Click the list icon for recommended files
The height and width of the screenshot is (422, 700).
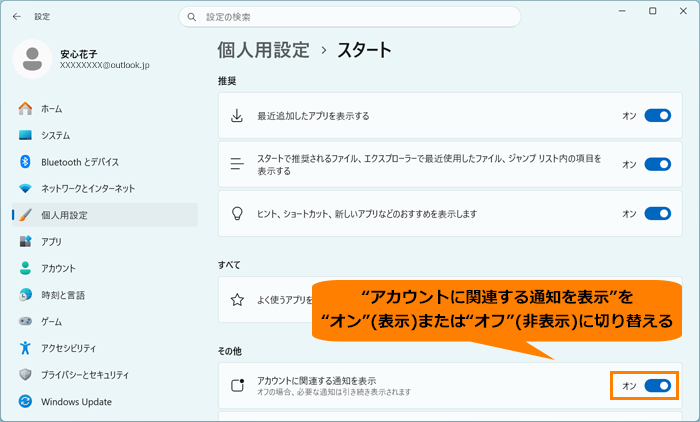pyautogui.click(x=237, y=164)
